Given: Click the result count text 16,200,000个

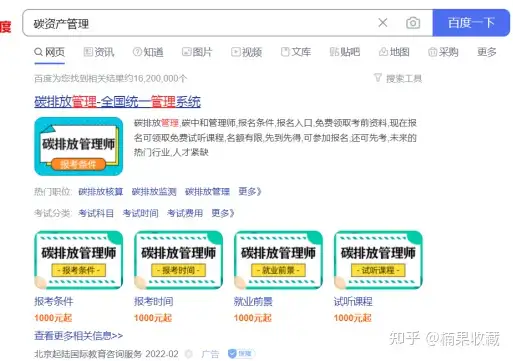Looking at the screenshot, I should coord(160,79).
